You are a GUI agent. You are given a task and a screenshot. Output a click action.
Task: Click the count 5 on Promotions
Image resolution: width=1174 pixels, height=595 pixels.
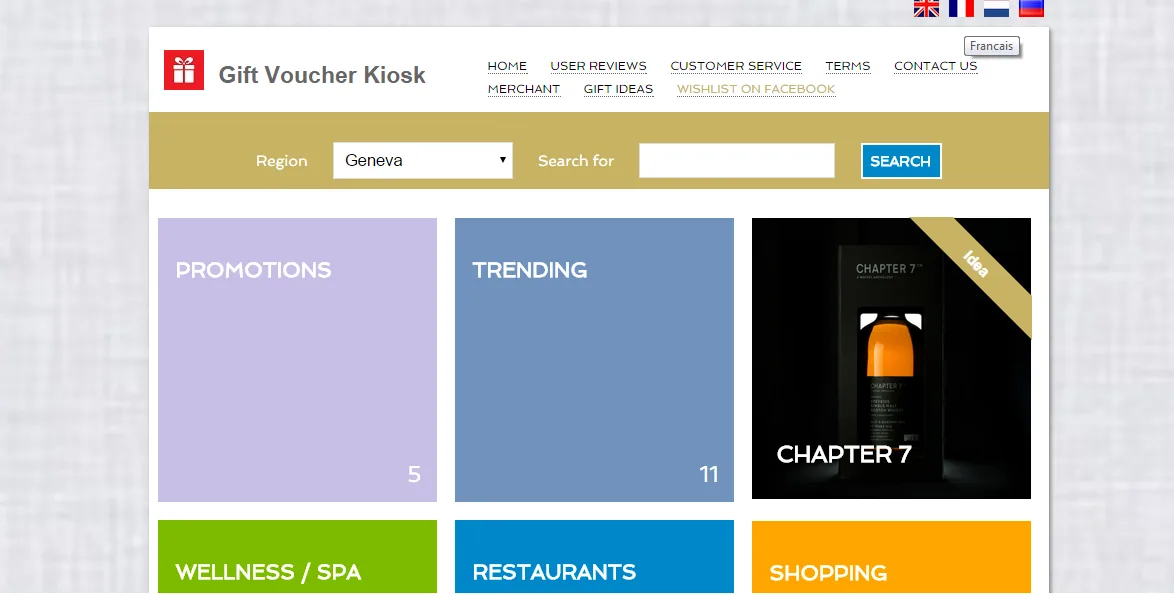click(414, 474)
